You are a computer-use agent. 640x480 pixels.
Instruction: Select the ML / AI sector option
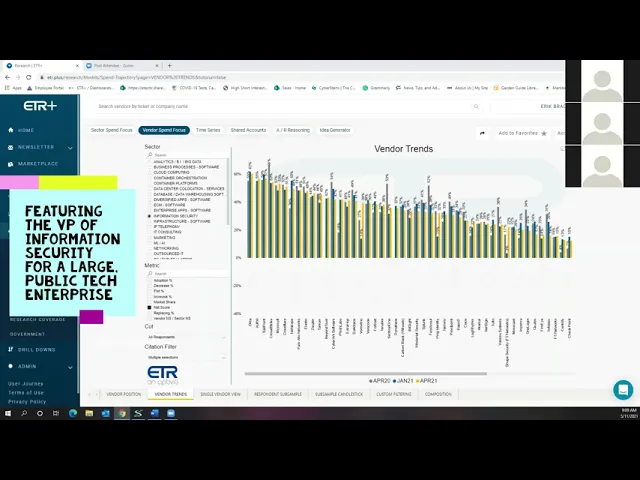(159, 243)
